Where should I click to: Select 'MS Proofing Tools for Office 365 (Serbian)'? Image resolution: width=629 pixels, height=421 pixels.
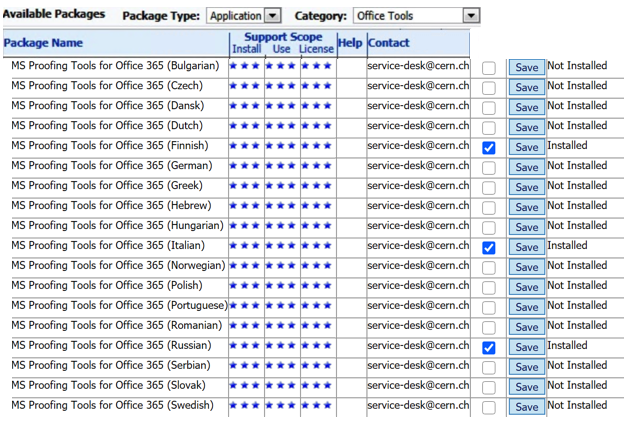[111, 366]
